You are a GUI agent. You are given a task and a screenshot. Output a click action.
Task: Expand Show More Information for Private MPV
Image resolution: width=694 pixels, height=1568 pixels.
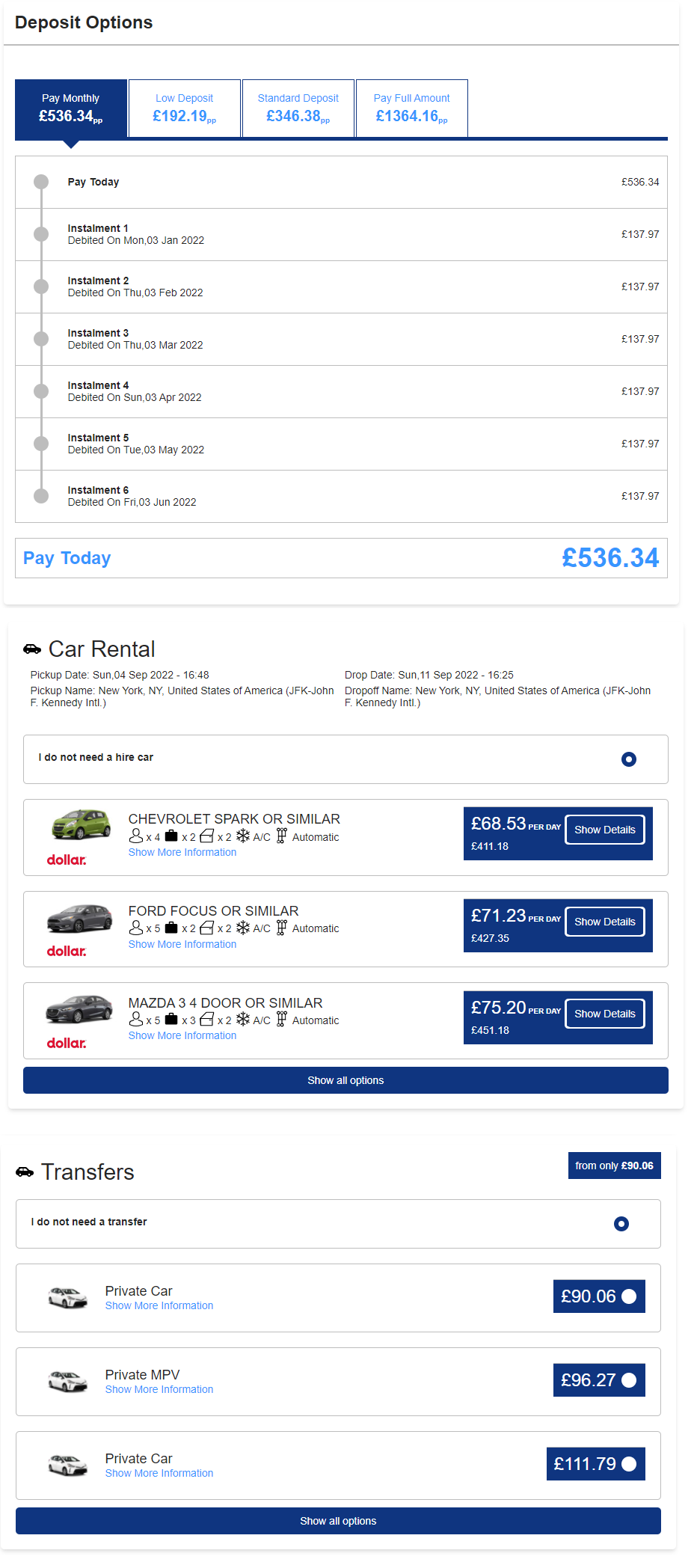coord(159,1389)
